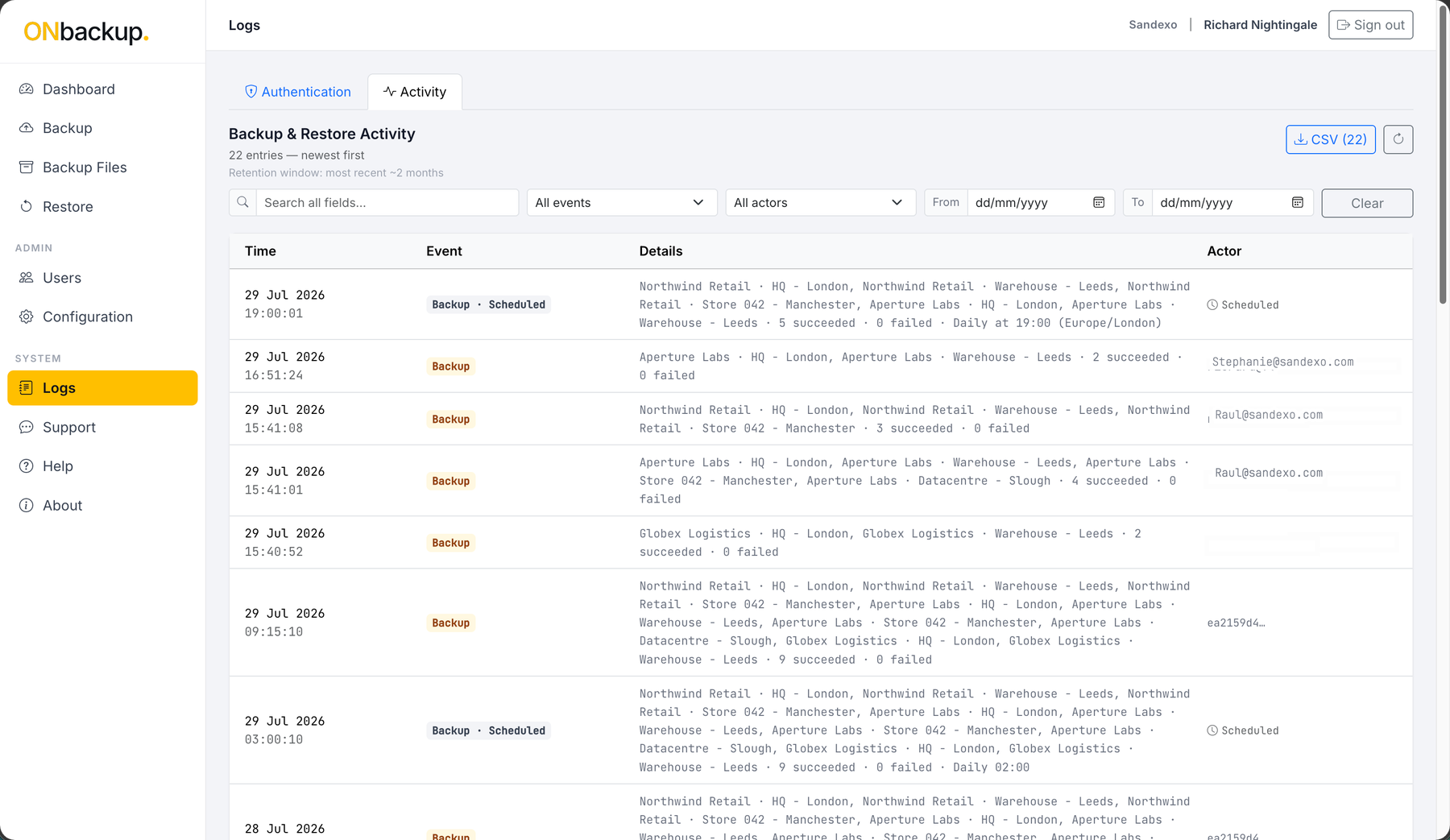Download the CSV (22) export
Screen dimensions: 1450x840
[x=1330, y=139]
